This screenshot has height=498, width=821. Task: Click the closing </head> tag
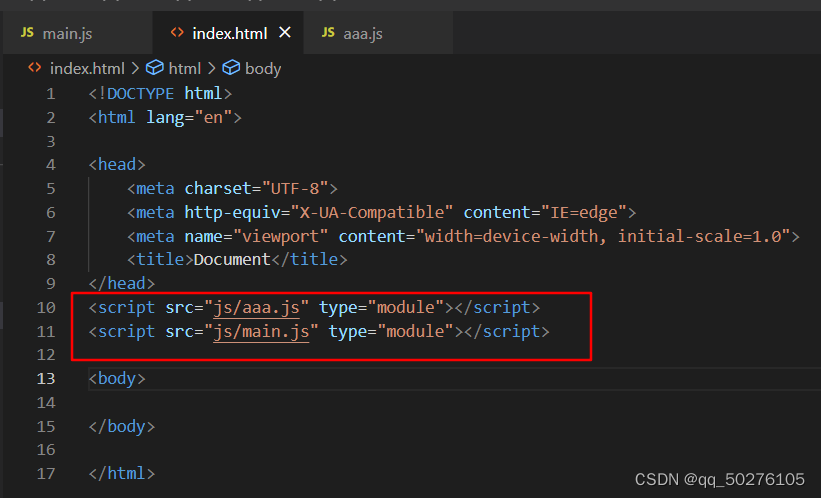(122, 283)
